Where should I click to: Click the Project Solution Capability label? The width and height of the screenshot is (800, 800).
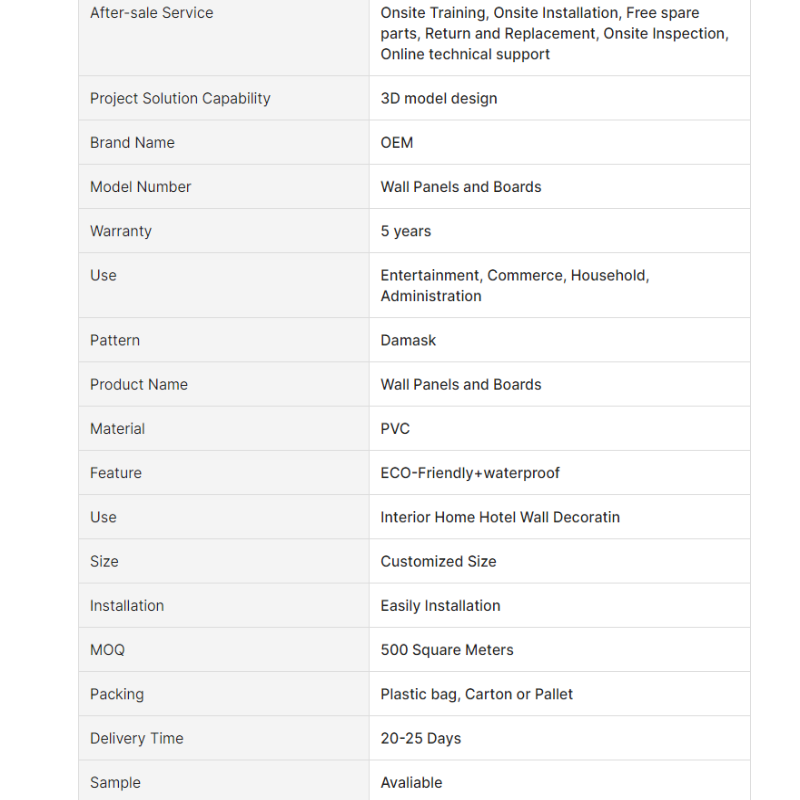pyautogui.click(x=180, y=98)
